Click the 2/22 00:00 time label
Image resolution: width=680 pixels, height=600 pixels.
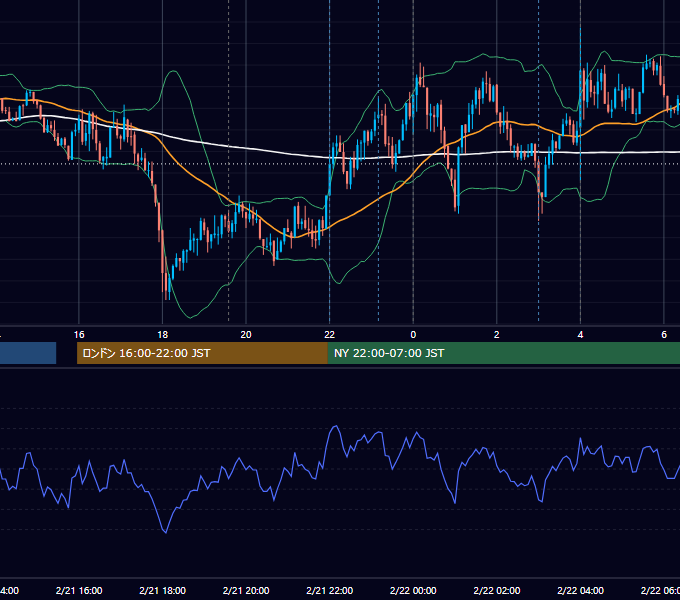click(x=413, y=590)
